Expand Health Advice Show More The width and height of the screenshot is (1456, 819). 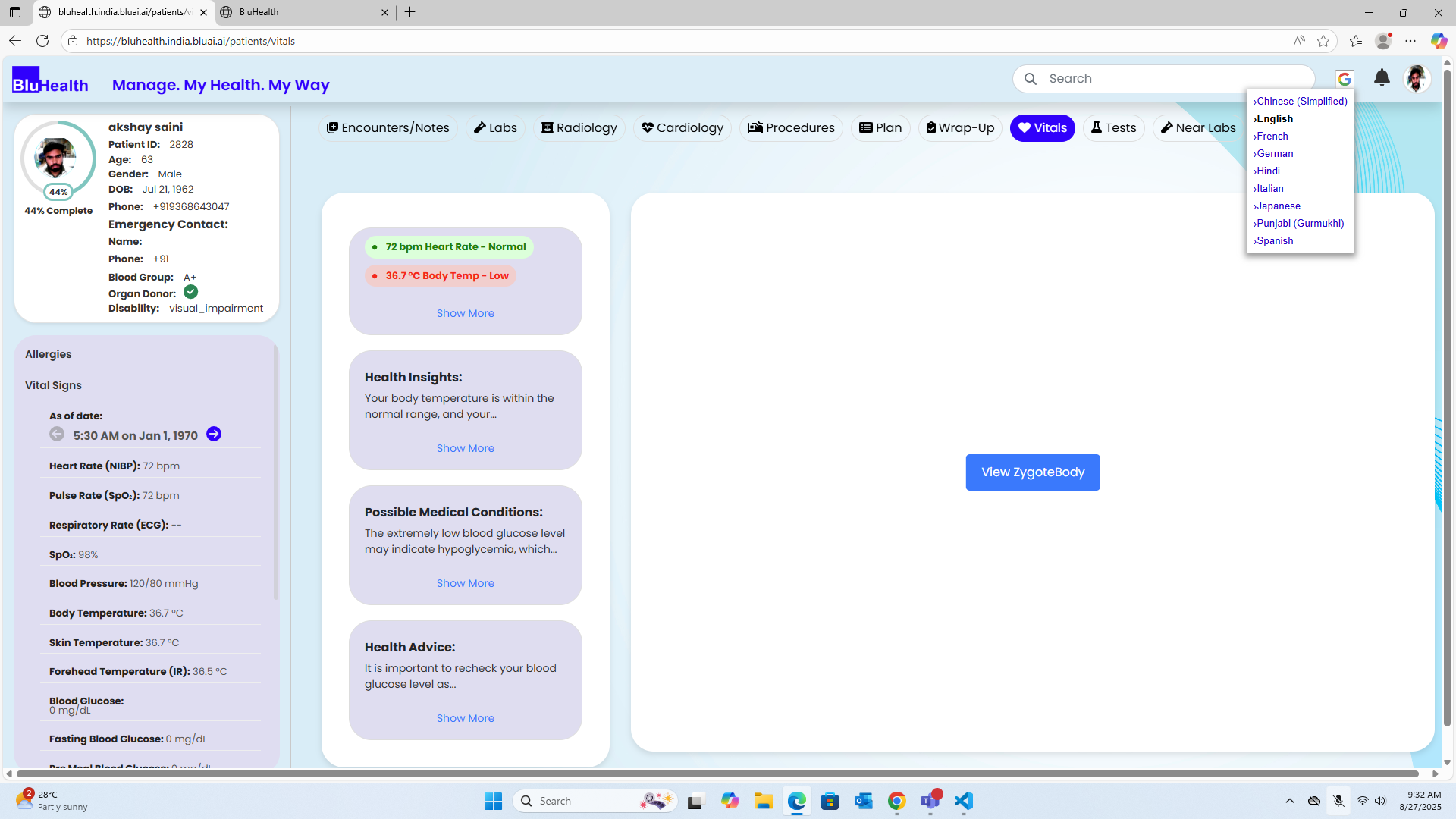pyautogui.click(x=465, y=718)
